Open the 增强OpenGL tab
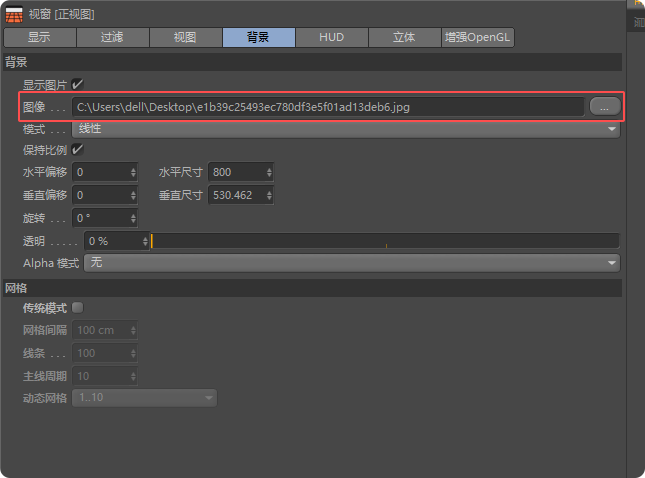The width and height of the screenshot is (645, 478). (478, 37)
